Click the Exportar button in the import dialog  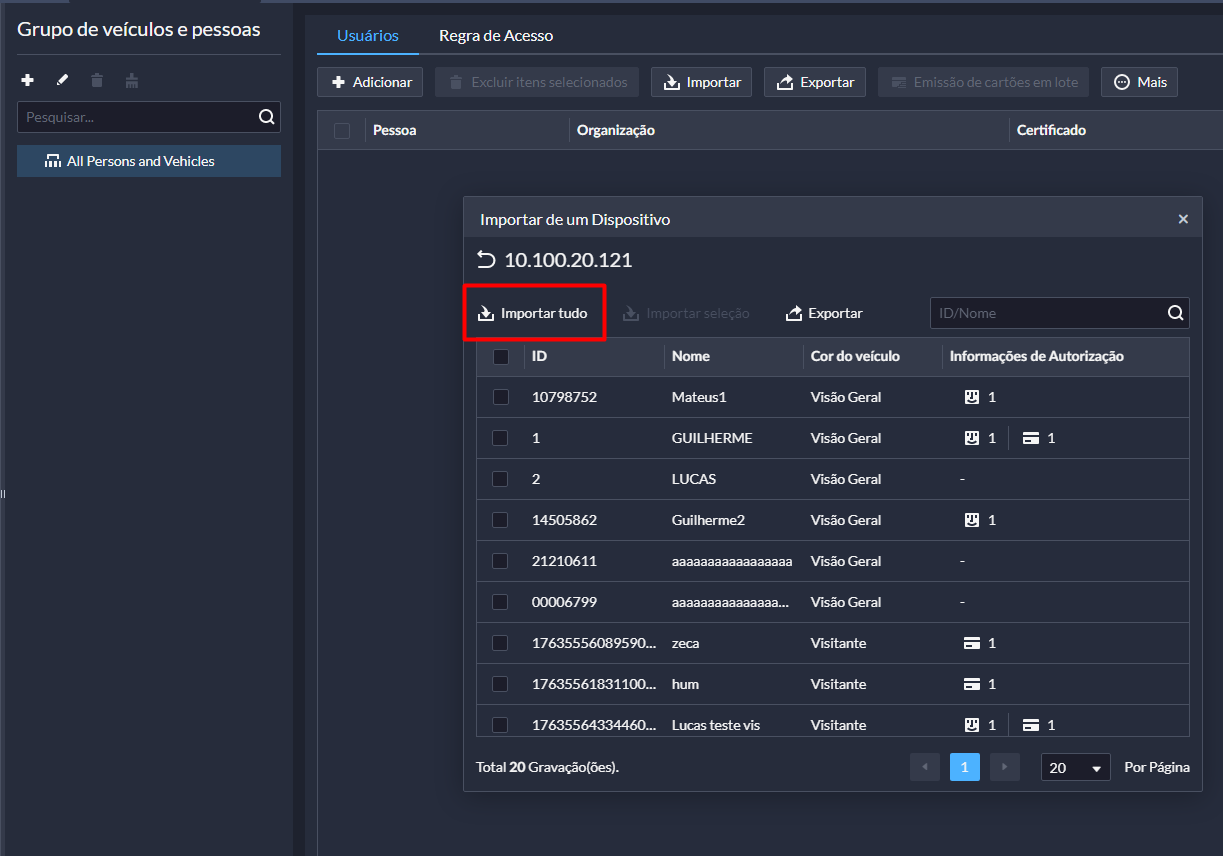pos(824,313)
